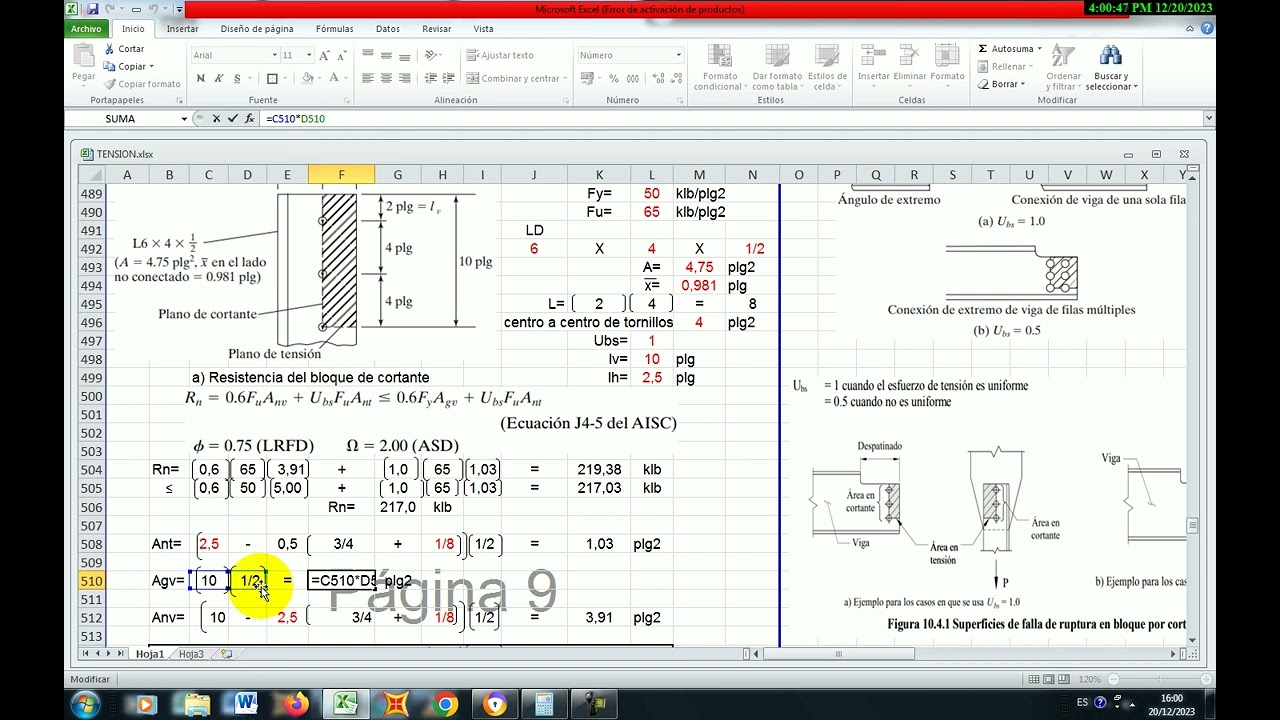Open the Archivo tab
This screenshot has height=720, width=1280.
pyautogui.click(x=86, y=29)
